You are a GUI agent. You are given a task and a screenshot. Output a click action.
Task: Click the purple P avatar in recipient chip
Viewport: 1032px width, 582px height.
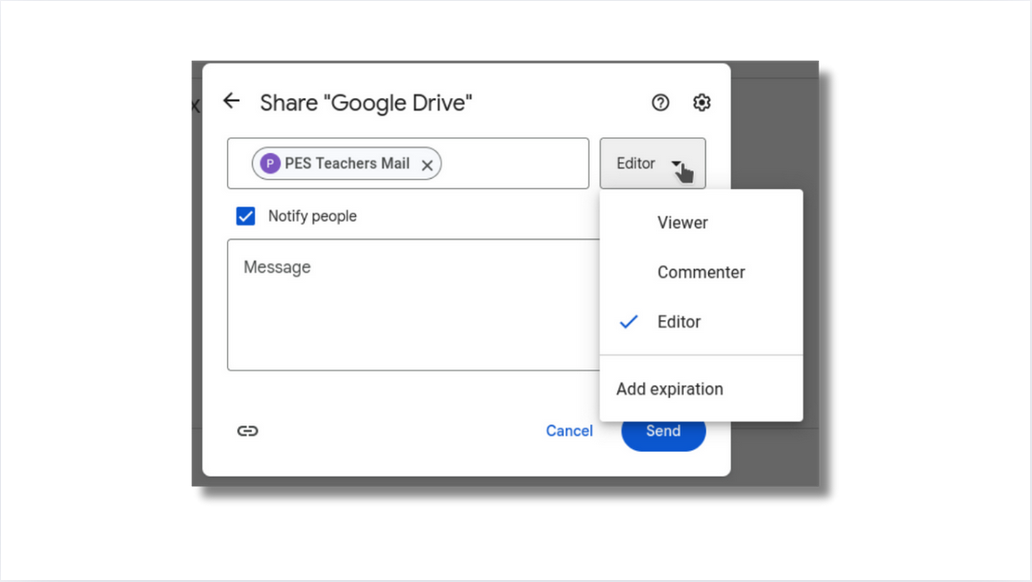click(270, 163)
